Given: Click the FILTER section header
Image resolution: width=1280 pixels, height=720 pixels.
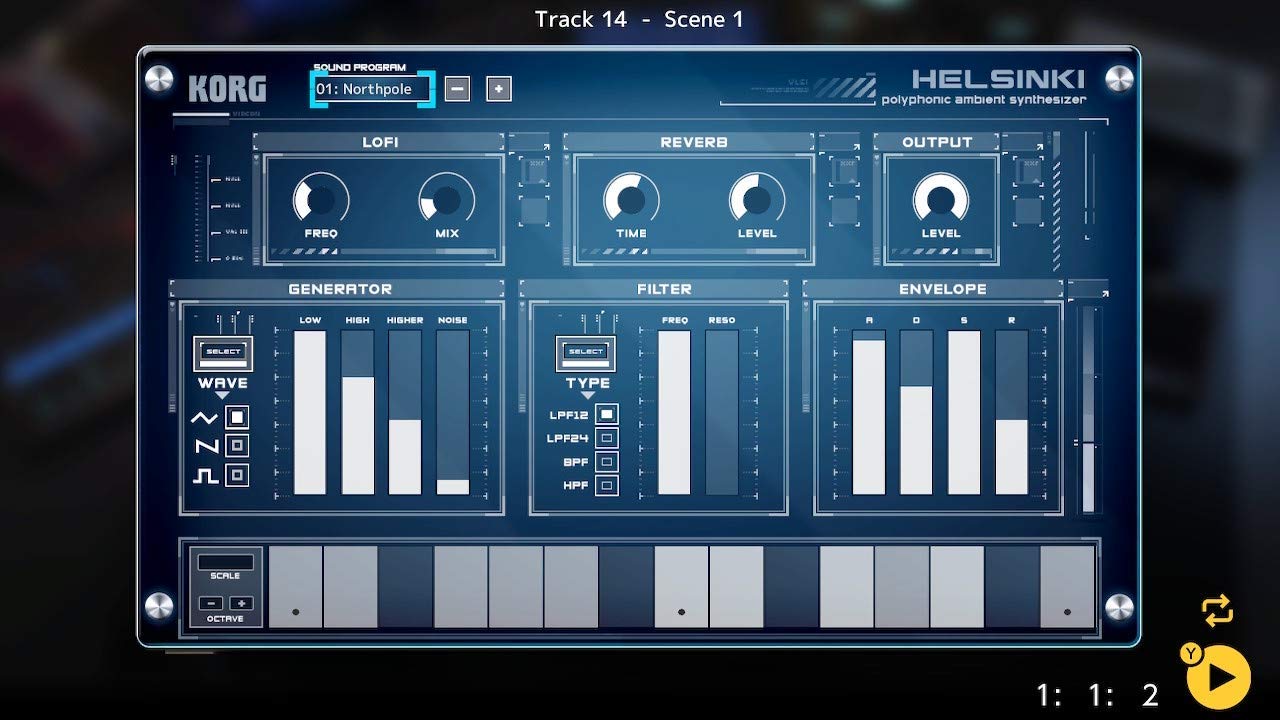Looking at the screenshot, I should (664, 289).
